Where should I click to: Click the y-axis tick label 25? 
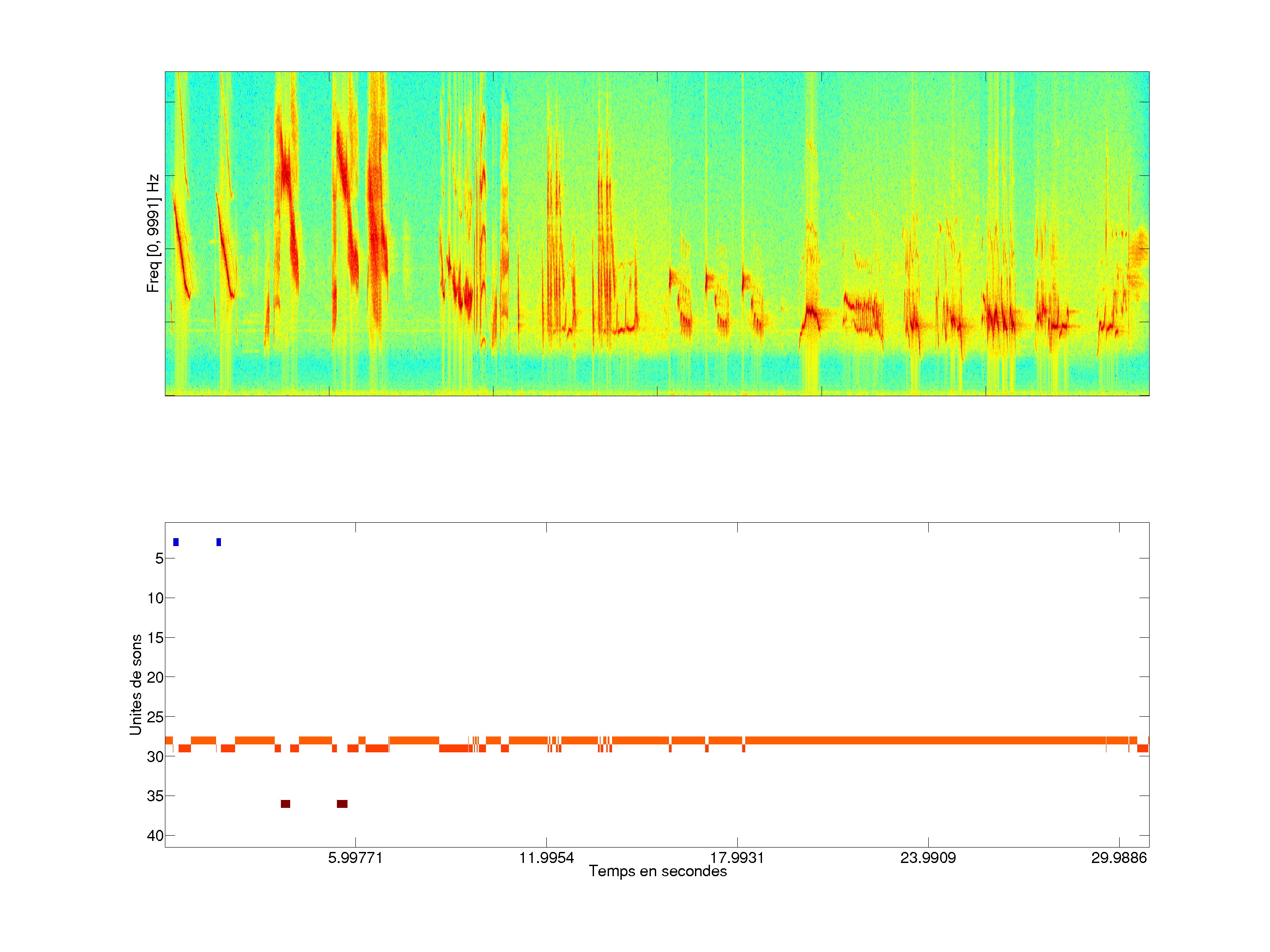pyautogui.click(x=155, y=717)
